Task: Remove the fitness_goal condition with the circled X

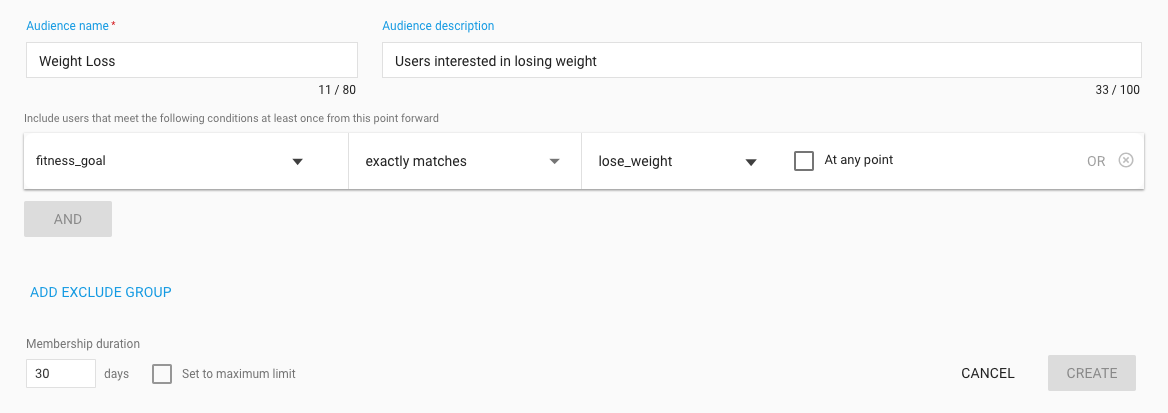Action: pyautogui.click(x=1126, y=160)
